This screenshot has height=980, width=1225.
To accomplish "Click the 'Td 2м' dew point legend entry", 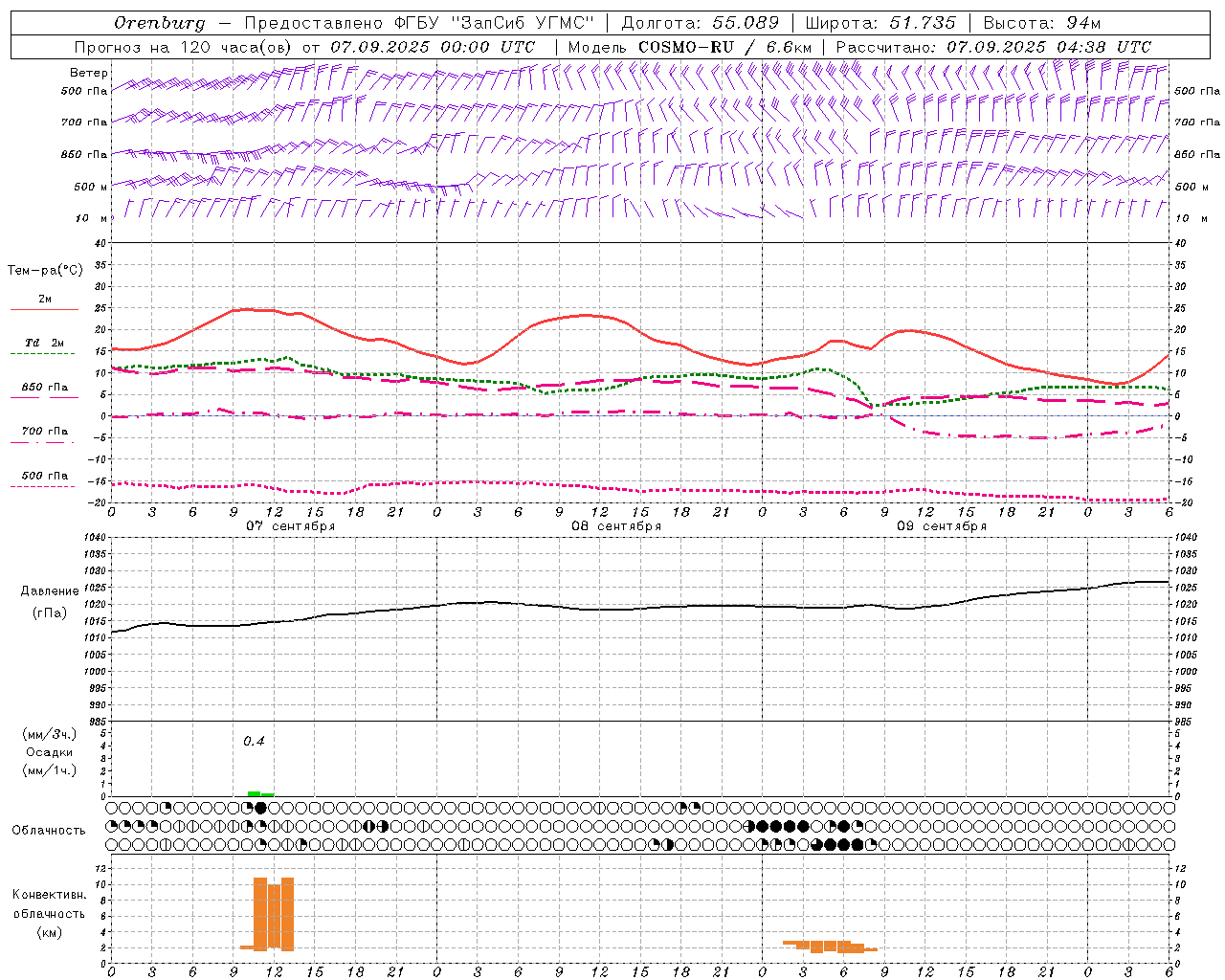I will [x=45, y=343].
